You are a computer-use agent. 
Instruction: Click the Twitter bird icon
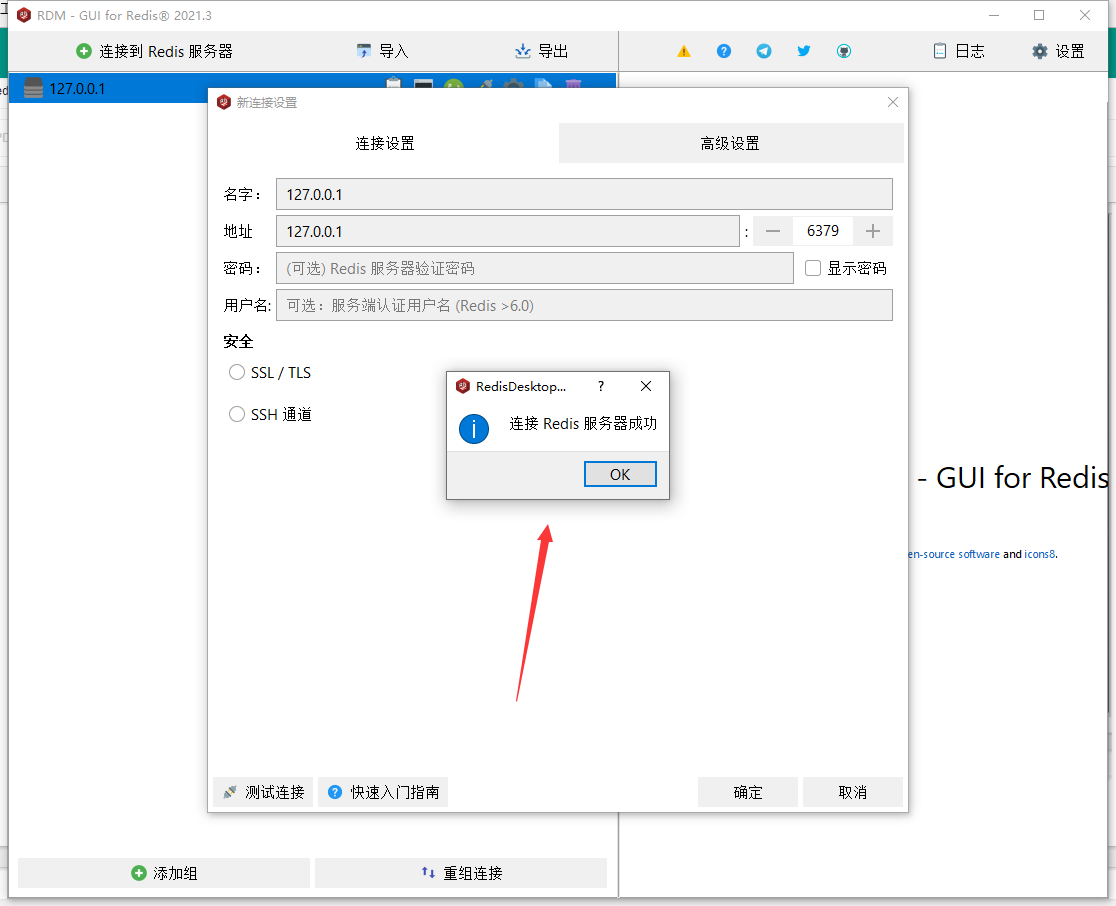click(x=804, y=51)
